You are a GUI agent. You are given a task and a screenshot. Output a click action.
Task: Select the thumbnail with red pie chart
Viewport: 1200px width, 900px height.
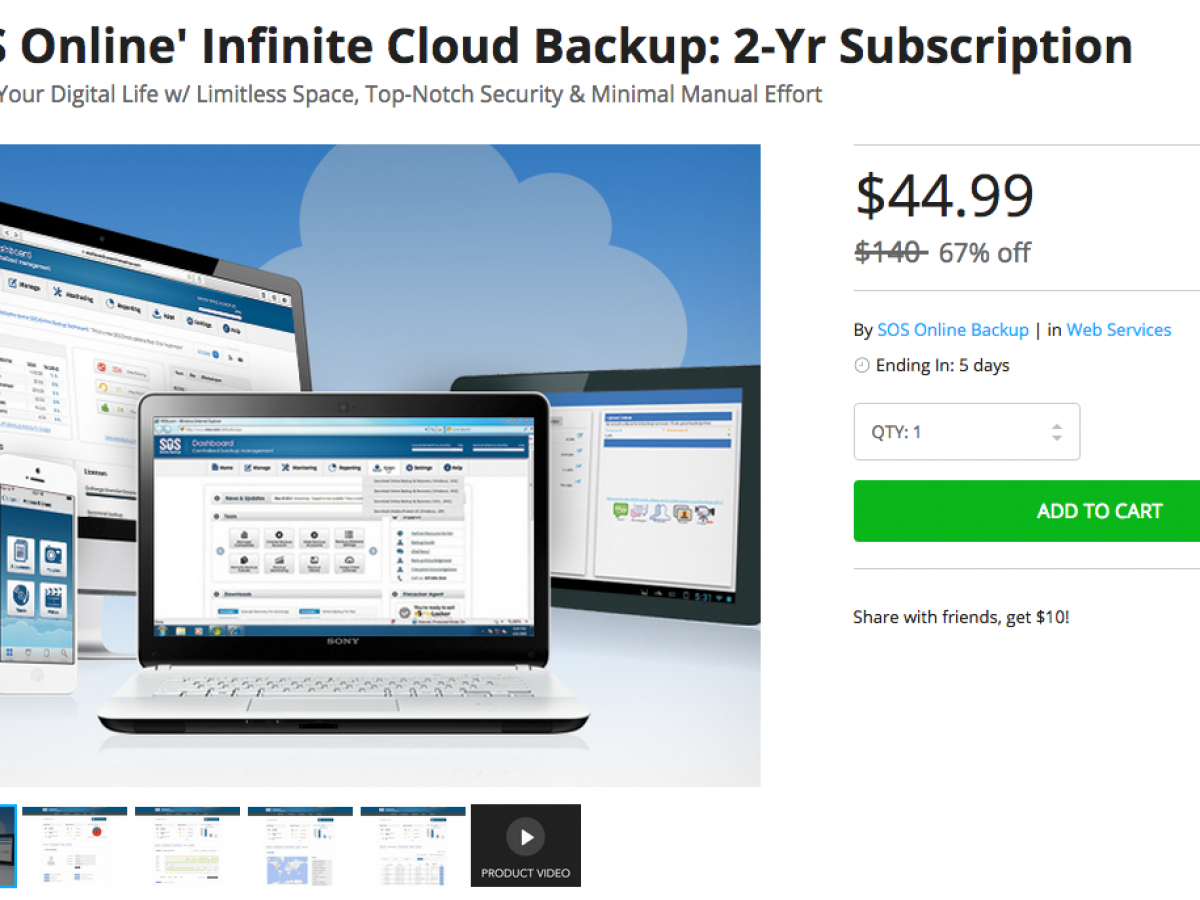pyautogui.click(x=74, y=845)
